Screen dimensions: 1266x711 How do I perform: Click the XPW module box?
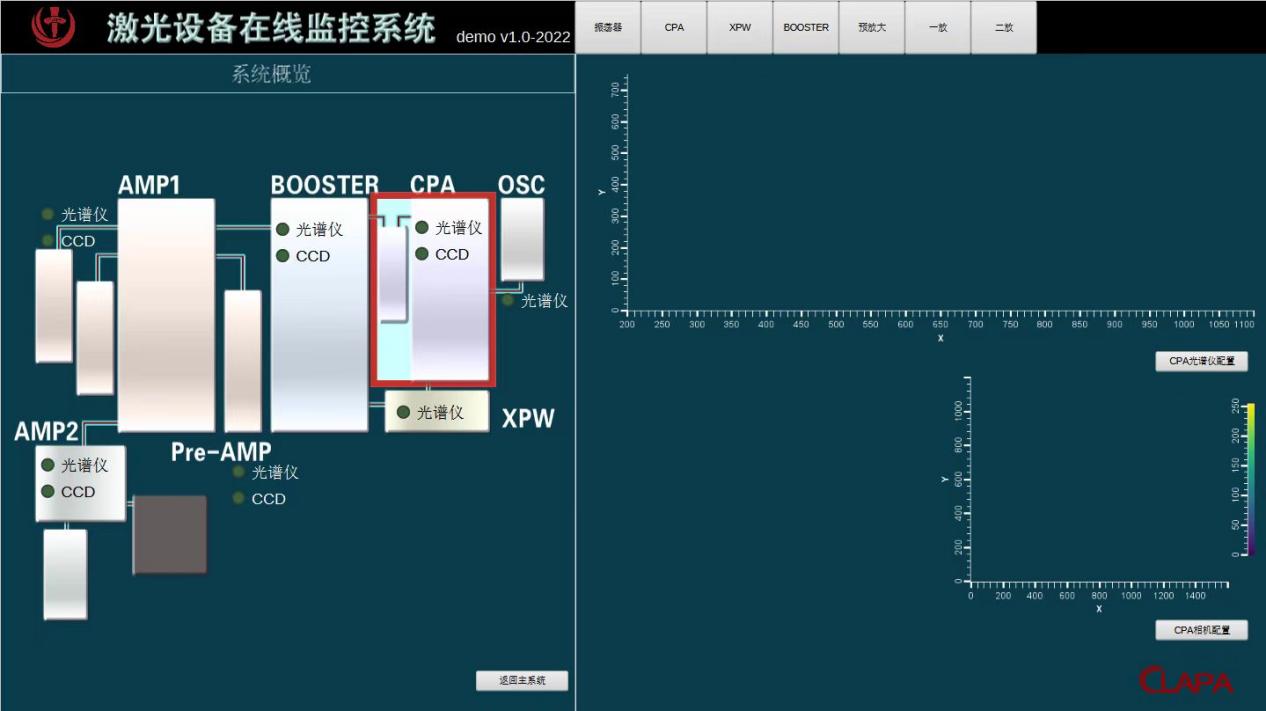point(437,412)
